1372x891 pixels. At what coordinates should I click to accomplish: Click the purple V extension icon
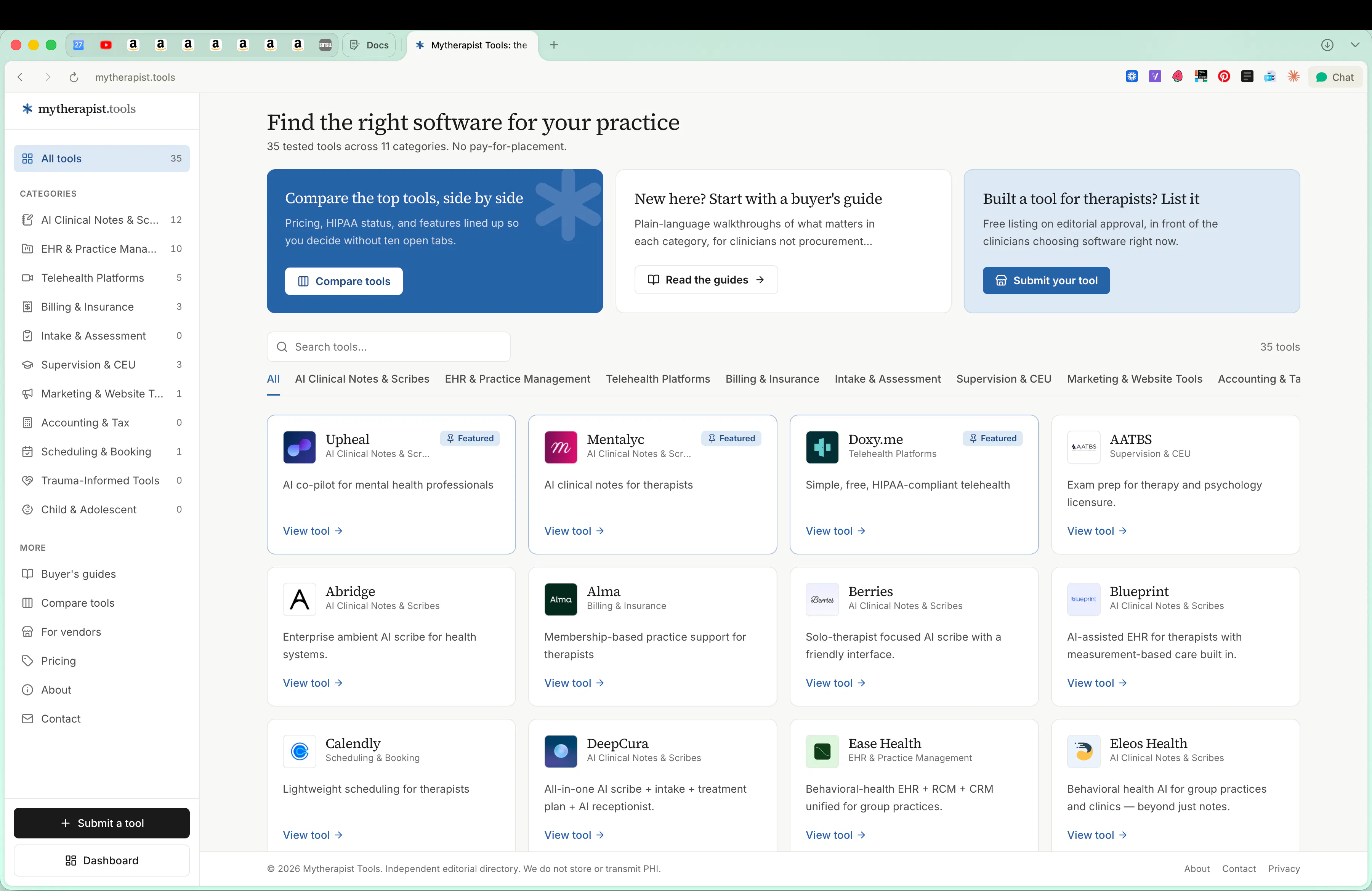click(1155, 77)
